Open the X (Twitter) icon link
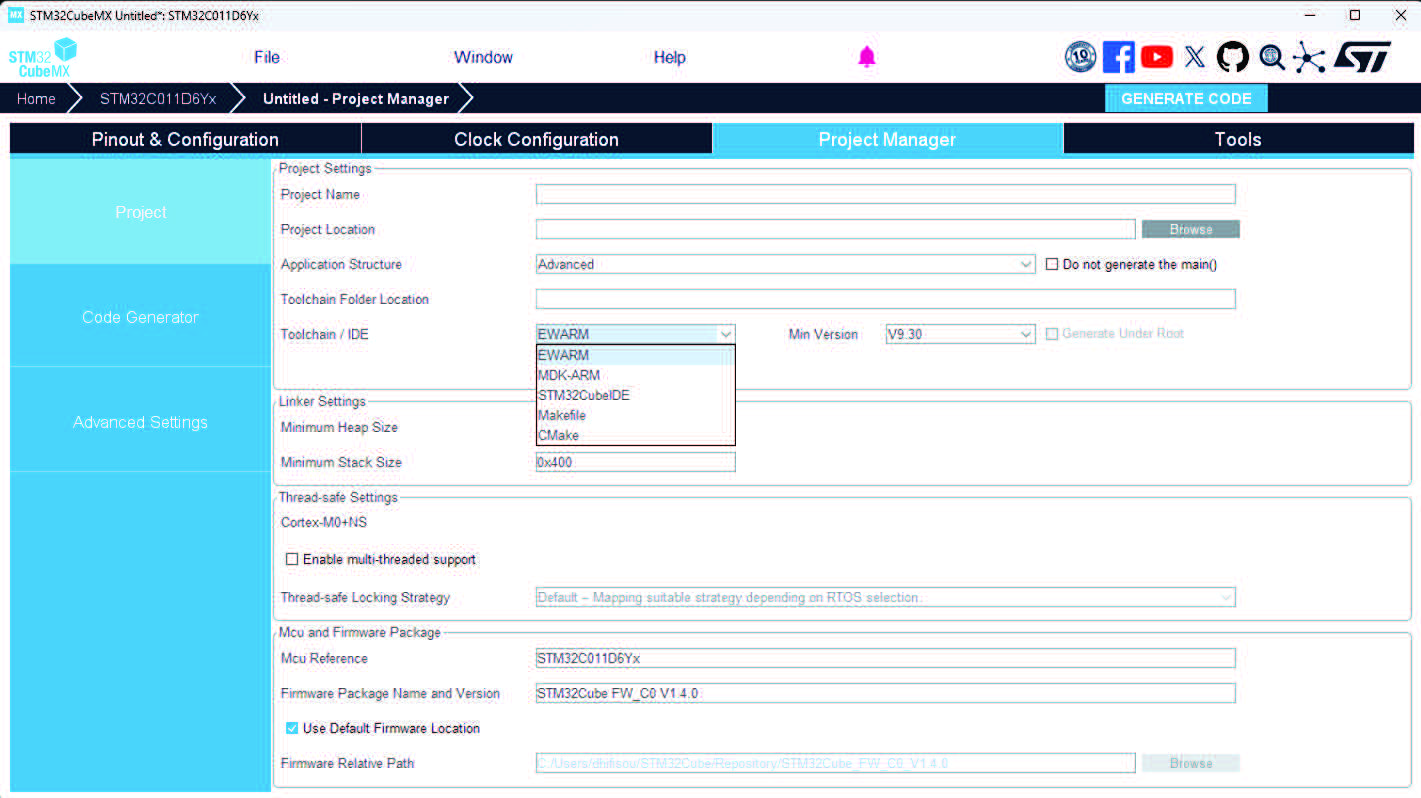Image resolution: width=1421 pixels, height=798 pixels. (1195, 57)
